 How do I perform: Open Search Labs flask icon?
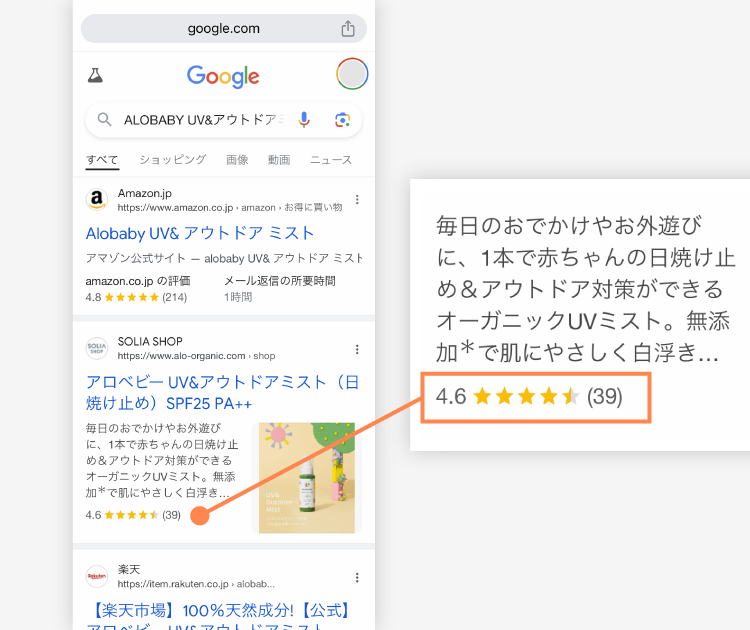(x=95, y=75)
